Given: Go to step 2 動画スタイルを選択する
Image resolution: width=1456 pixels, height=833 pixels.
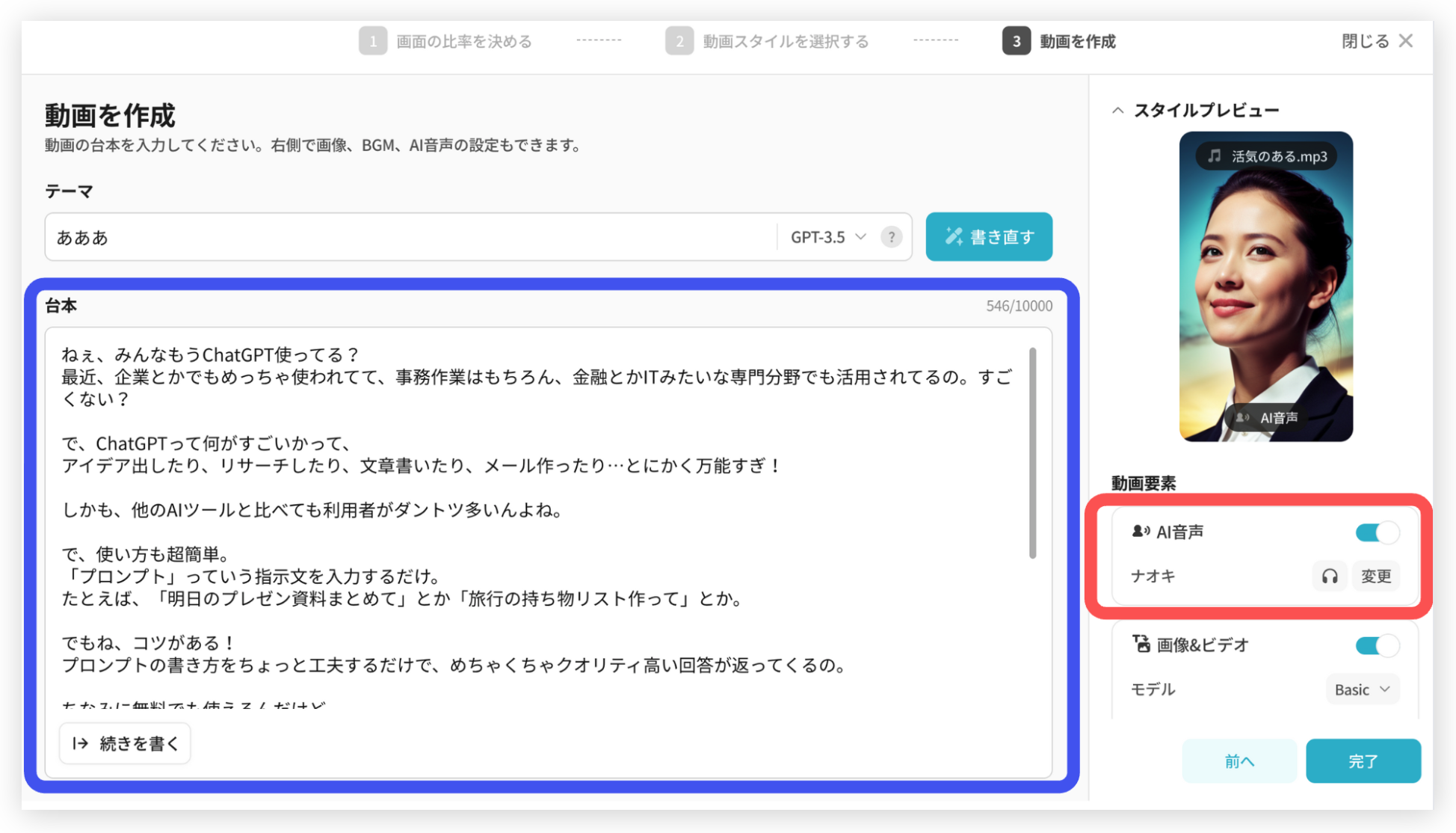Looking at the screenshot, I should coord(768,41).
